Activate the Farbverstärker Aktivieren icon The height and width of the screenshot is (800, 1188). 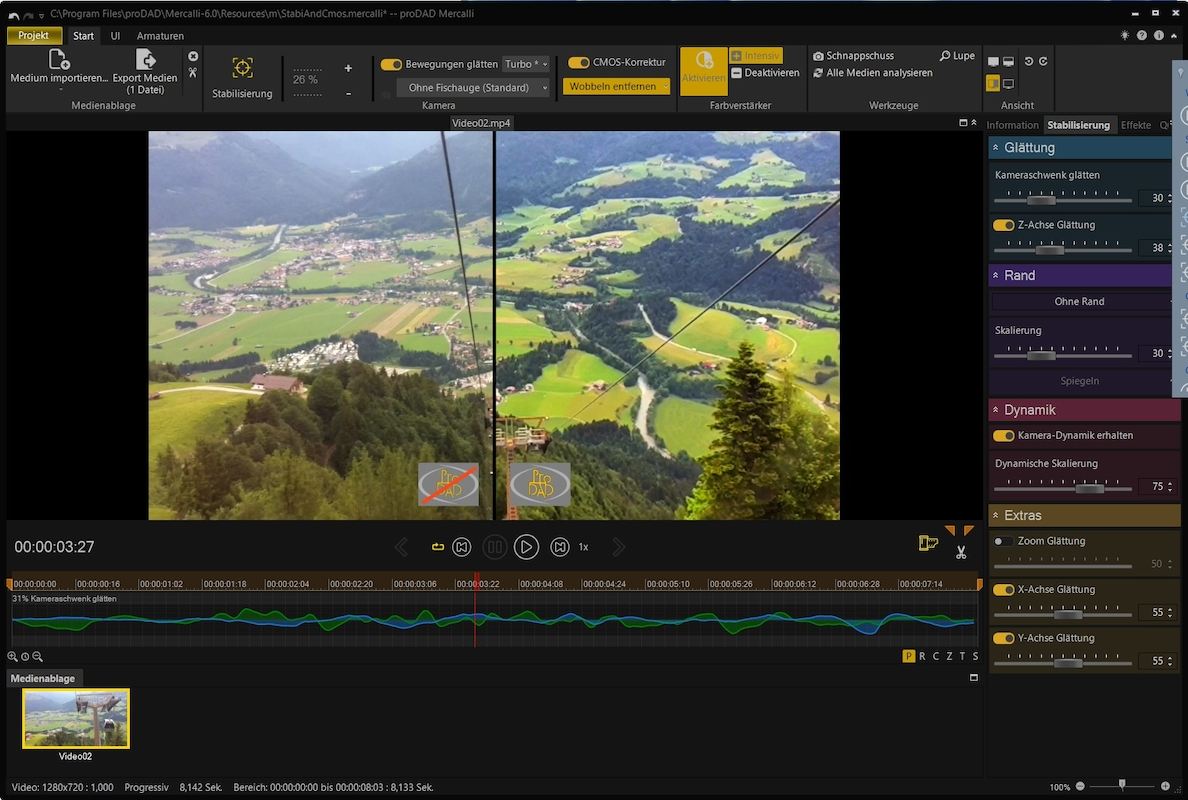[703, 62]
